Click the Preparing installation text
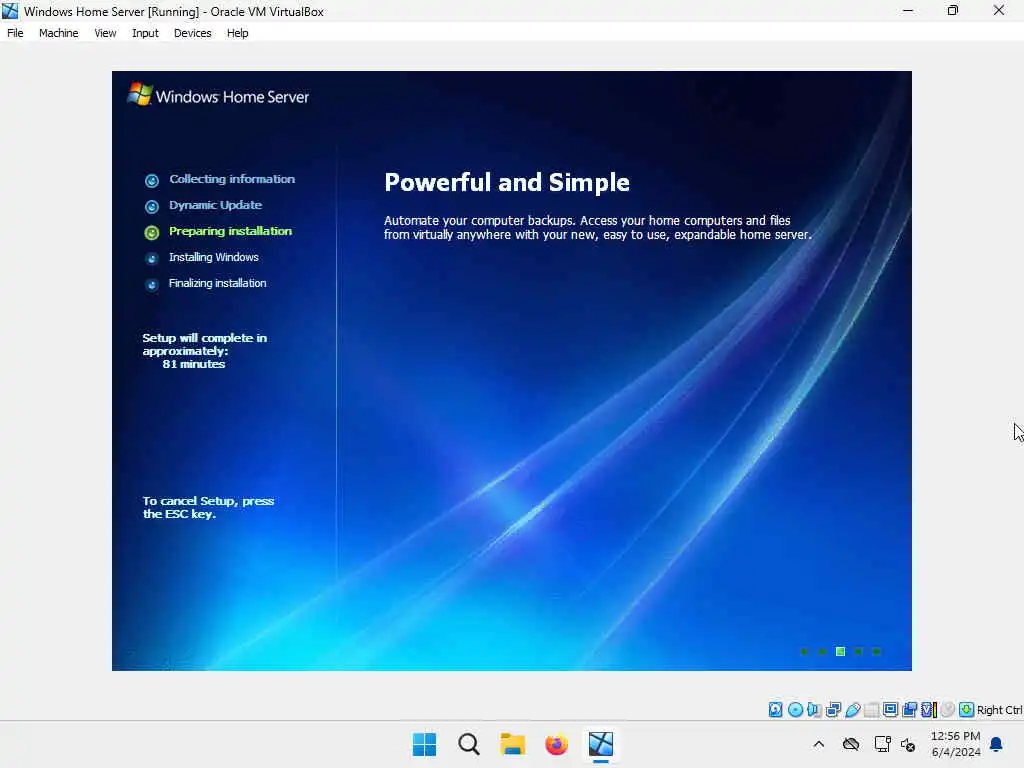The height and width of the screenshot is (768, 1024). (x=230, y=231)
